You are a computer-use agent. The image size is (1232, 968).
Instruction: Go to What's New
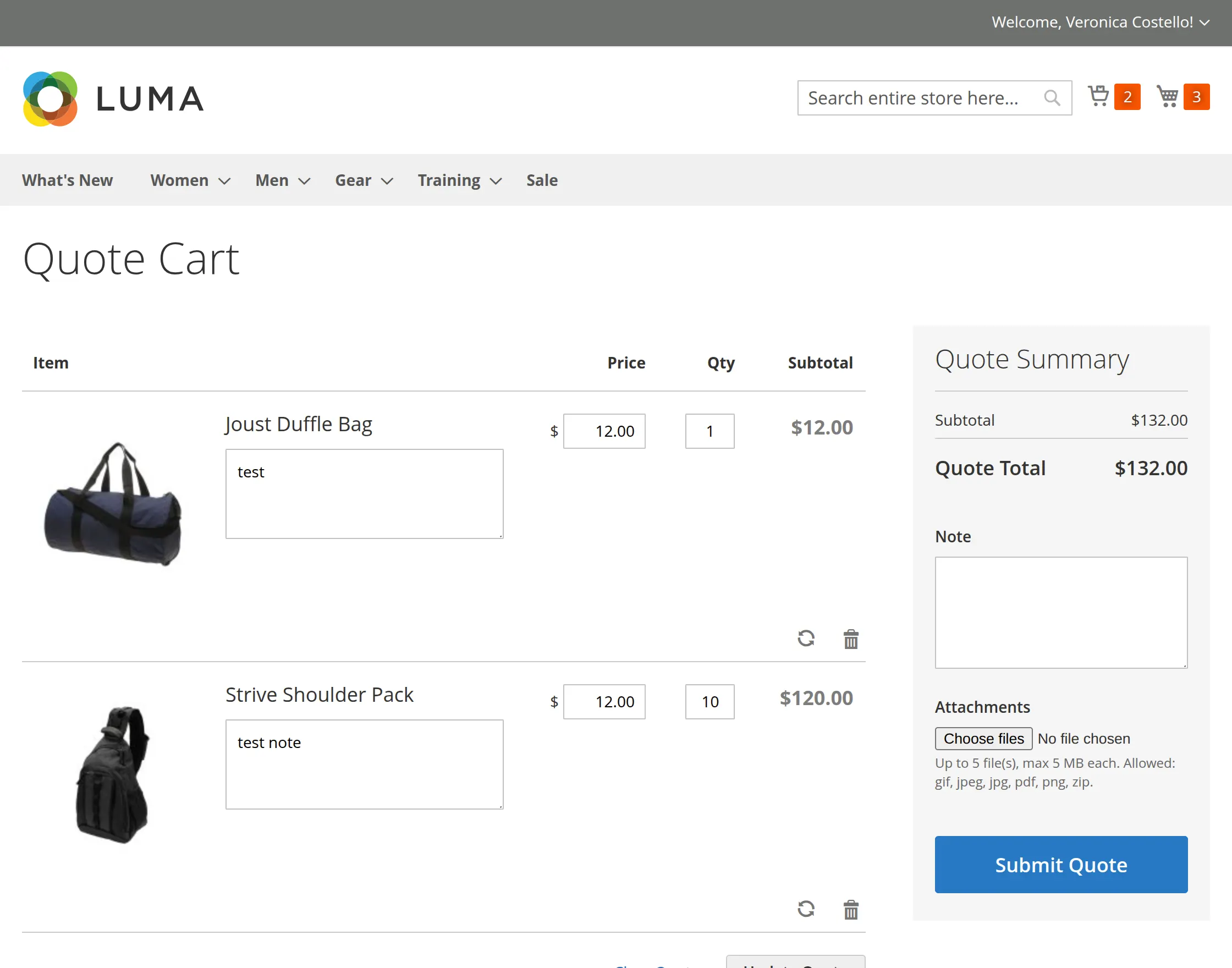(x=68, y=180)
